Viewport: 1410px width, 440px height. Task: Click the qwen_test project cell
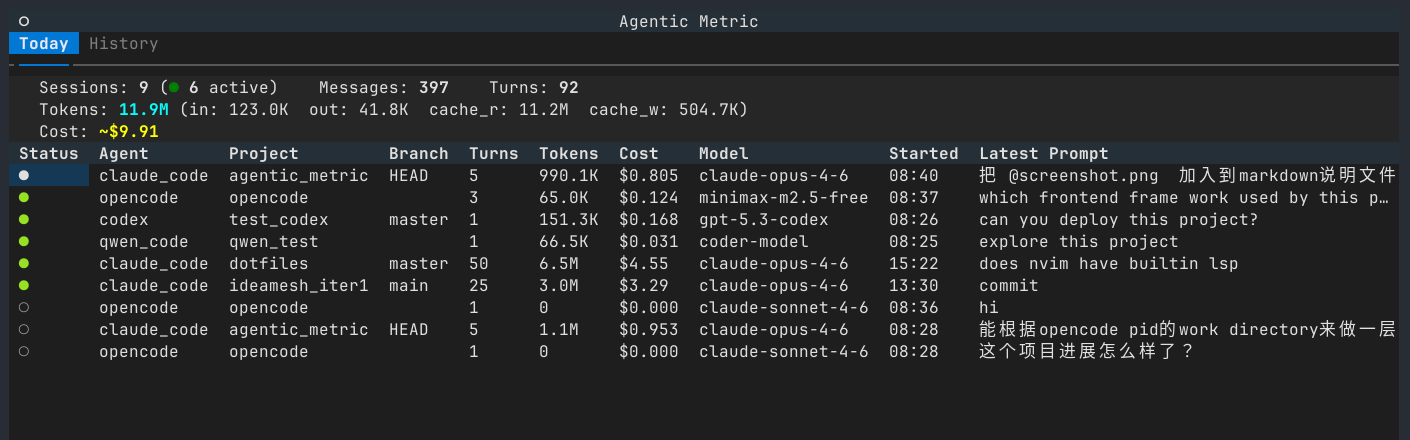[274, 241]
